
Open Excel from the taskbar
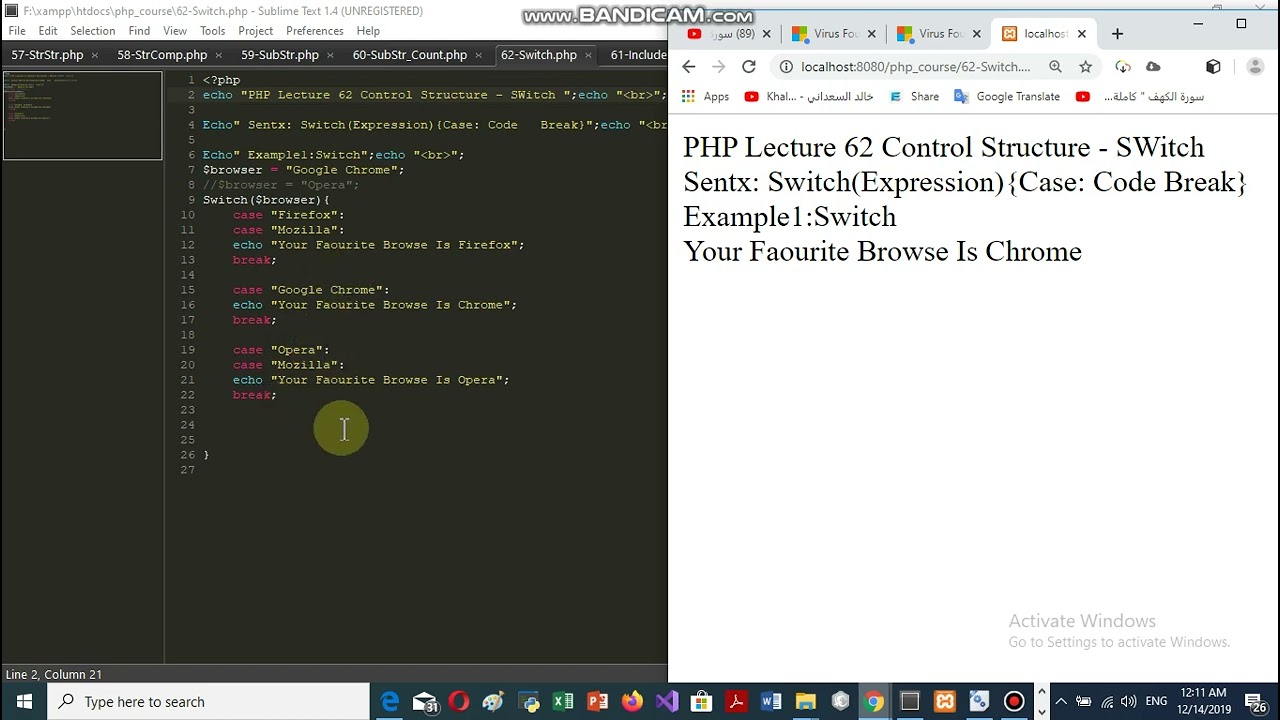pos(563,702)
